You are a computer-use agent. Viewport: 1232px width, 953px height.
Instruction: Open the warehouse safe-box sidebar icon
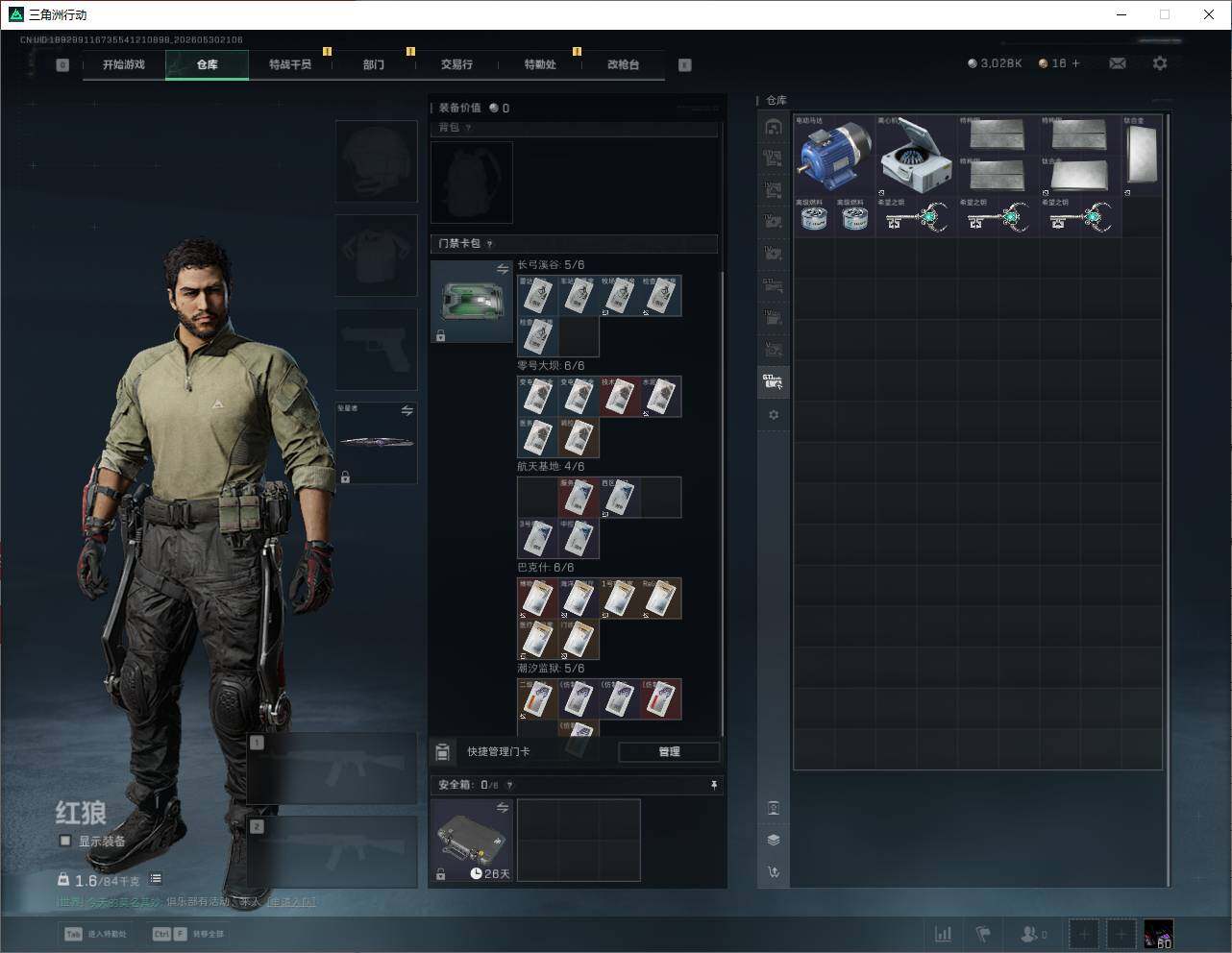click(774, 808)
